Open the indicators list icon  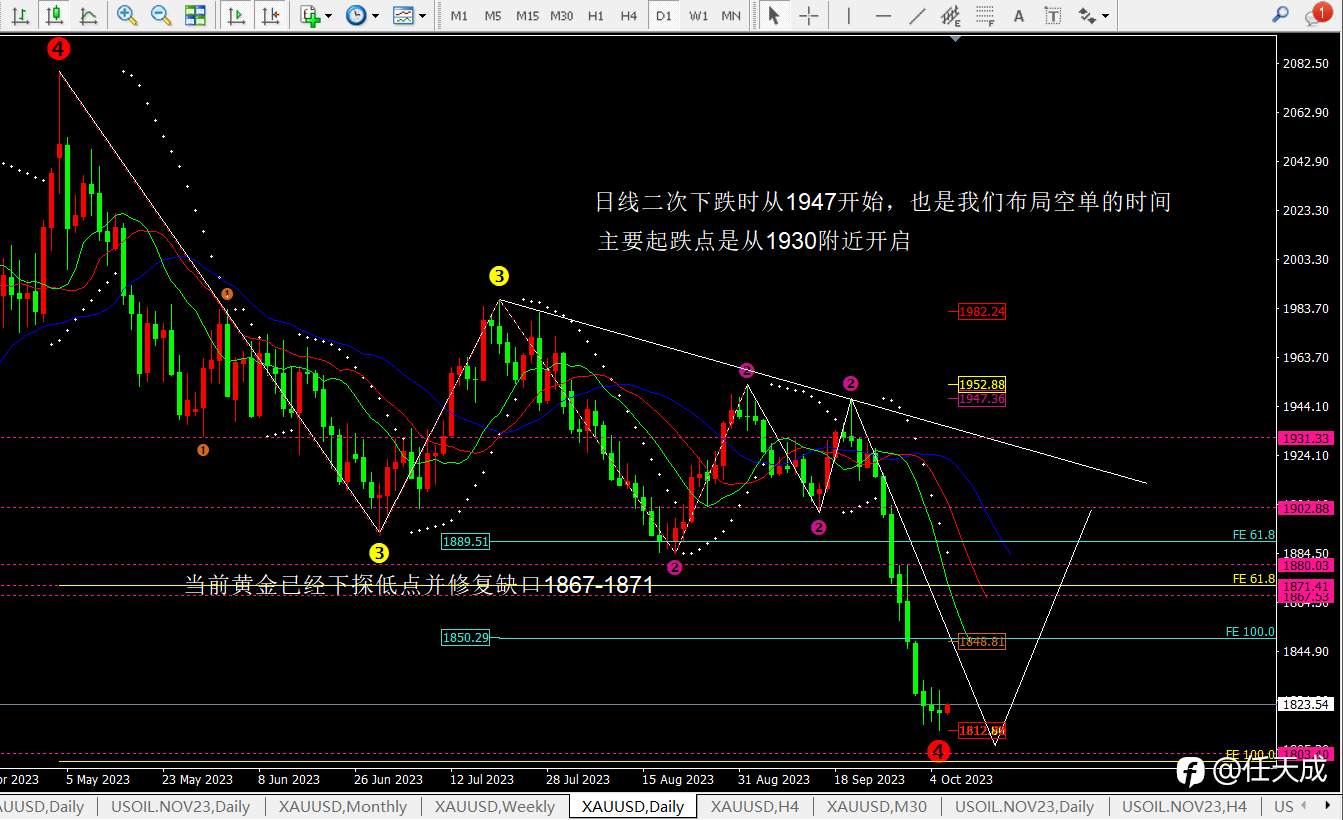click(x=310, y=15)
